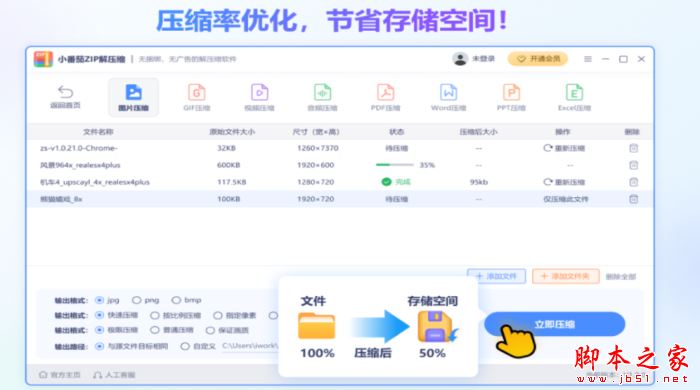Click the app logo beside 小番茄ZIP解压缩
700x390 pixels.
[x=43, y=59]
